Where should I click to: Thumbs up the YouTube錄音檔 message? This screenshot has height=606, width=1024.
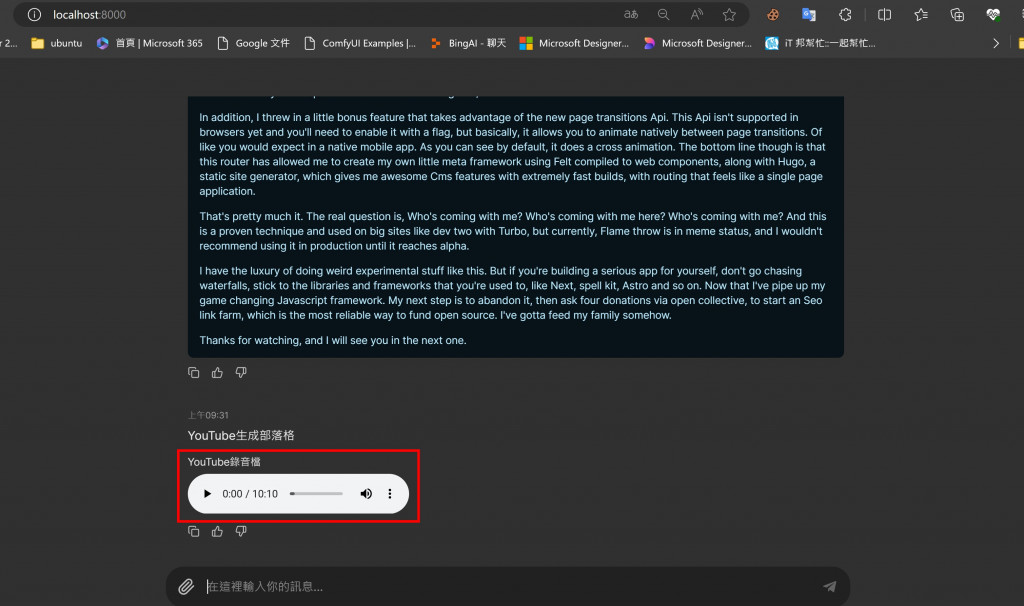tap(217, 532)
